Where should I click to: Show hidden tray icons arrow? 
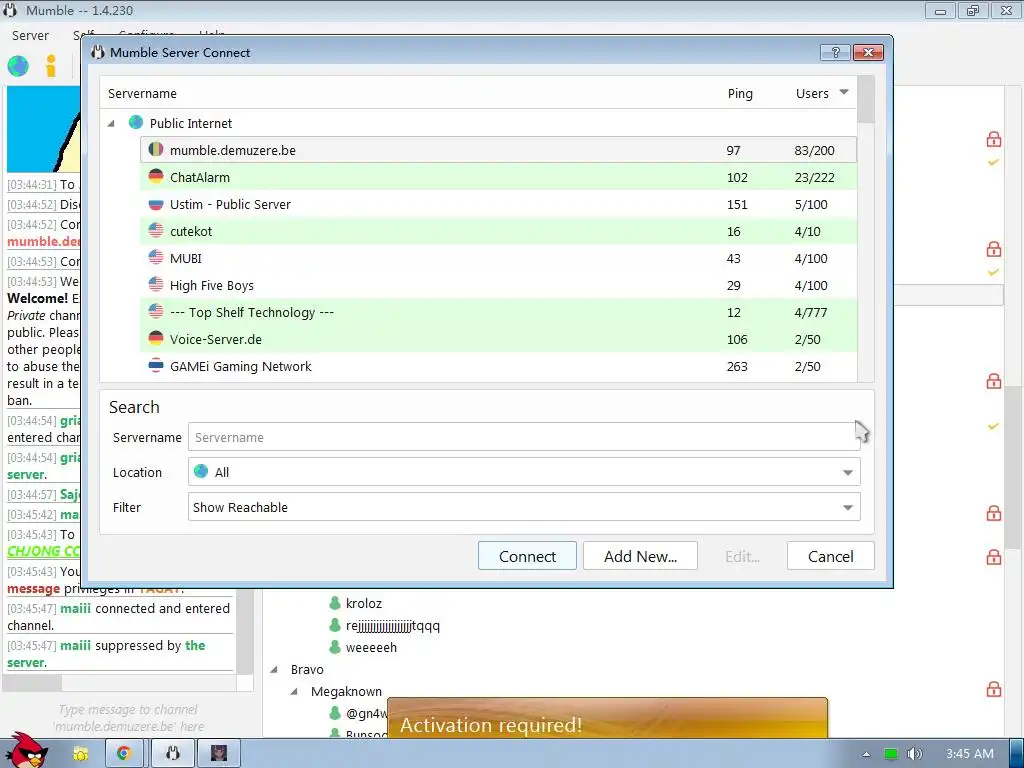866,754
